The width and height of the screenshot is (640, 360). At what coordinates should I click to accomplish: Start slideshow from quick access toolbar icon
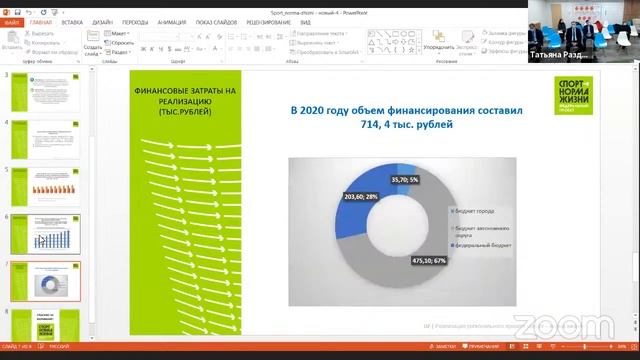54,13
